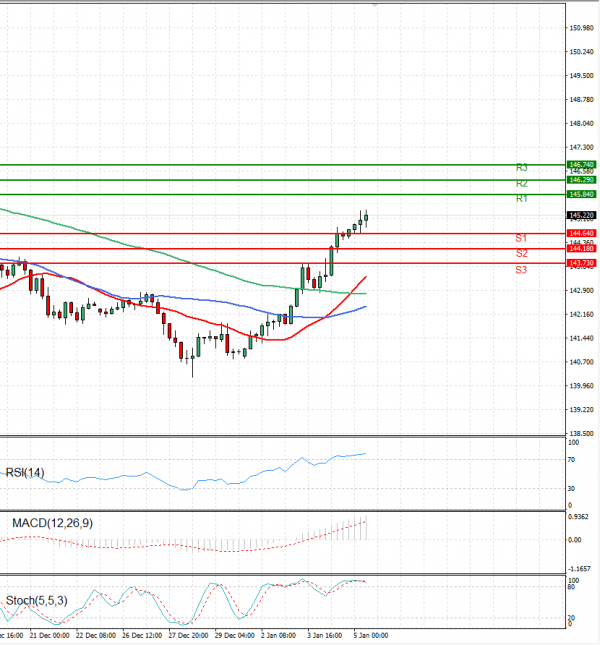The width and height of the screenshot is (600, 645).
Task: Select the 139.220 axis value
Action: (x=581, y=410)
